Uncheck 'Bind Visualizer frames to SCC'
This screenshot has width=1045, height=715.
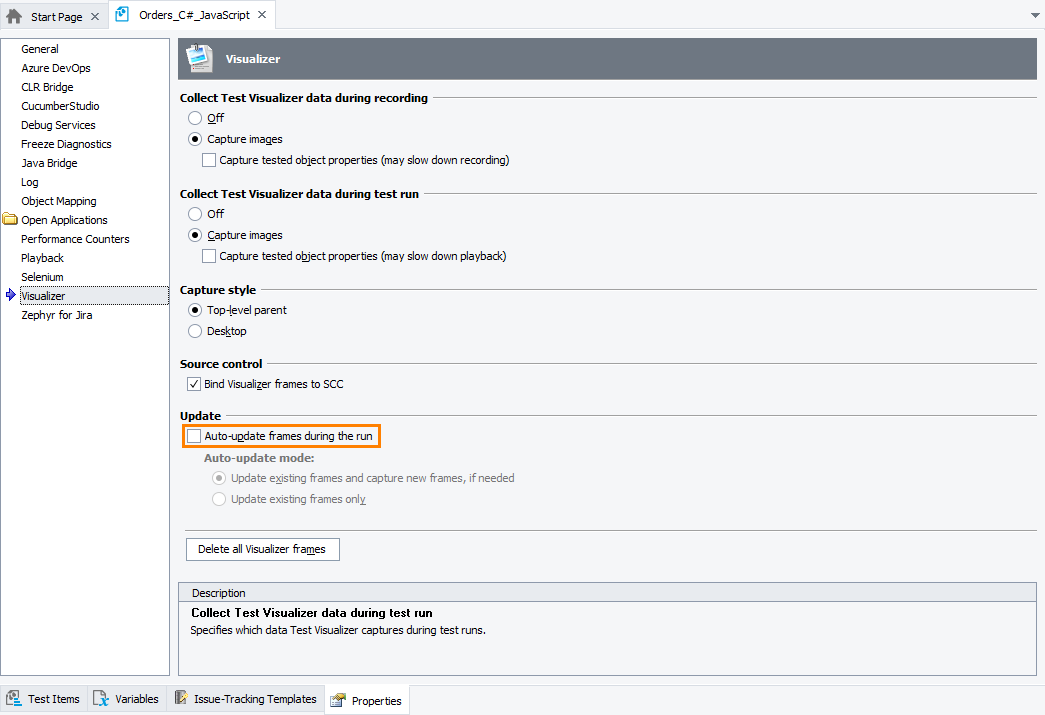(x=193, y=384)
